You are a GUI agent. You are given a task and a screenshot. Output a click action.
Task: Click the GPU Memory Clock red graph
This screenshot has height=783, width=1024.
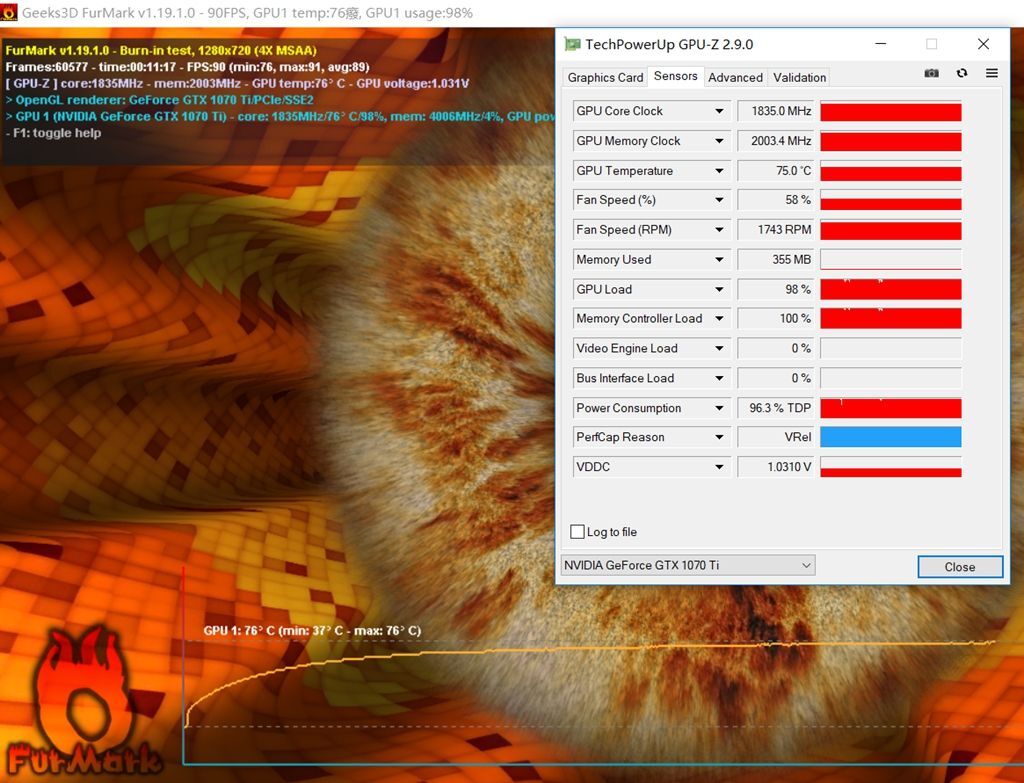tap(891, 141)
